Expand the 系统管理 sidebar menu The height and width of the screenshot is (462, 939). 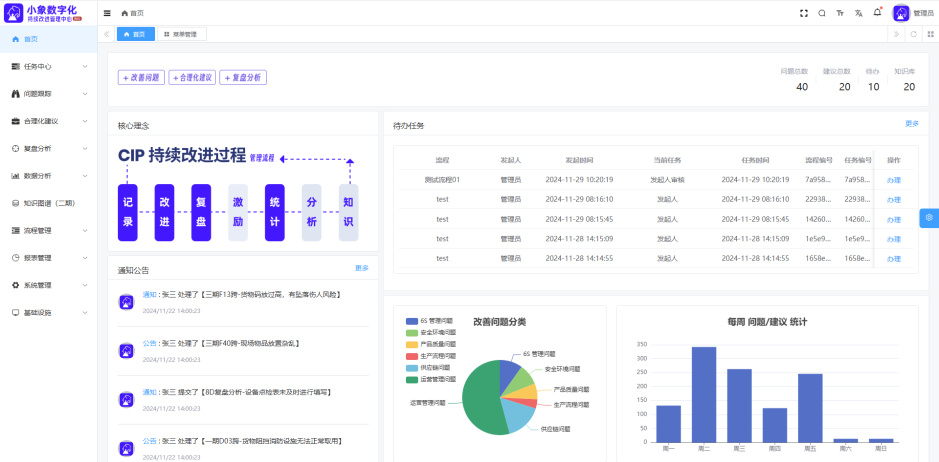pyautogui.click(x=48, y=285)
